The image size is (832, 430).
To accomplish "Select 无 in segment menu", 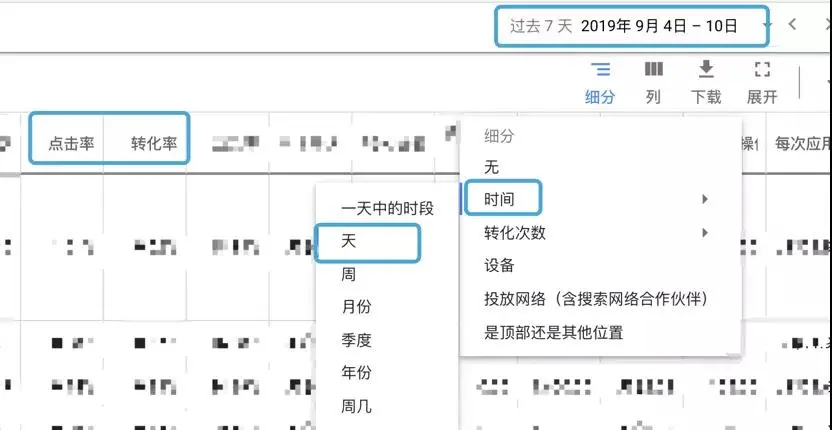I will (491, 167).
